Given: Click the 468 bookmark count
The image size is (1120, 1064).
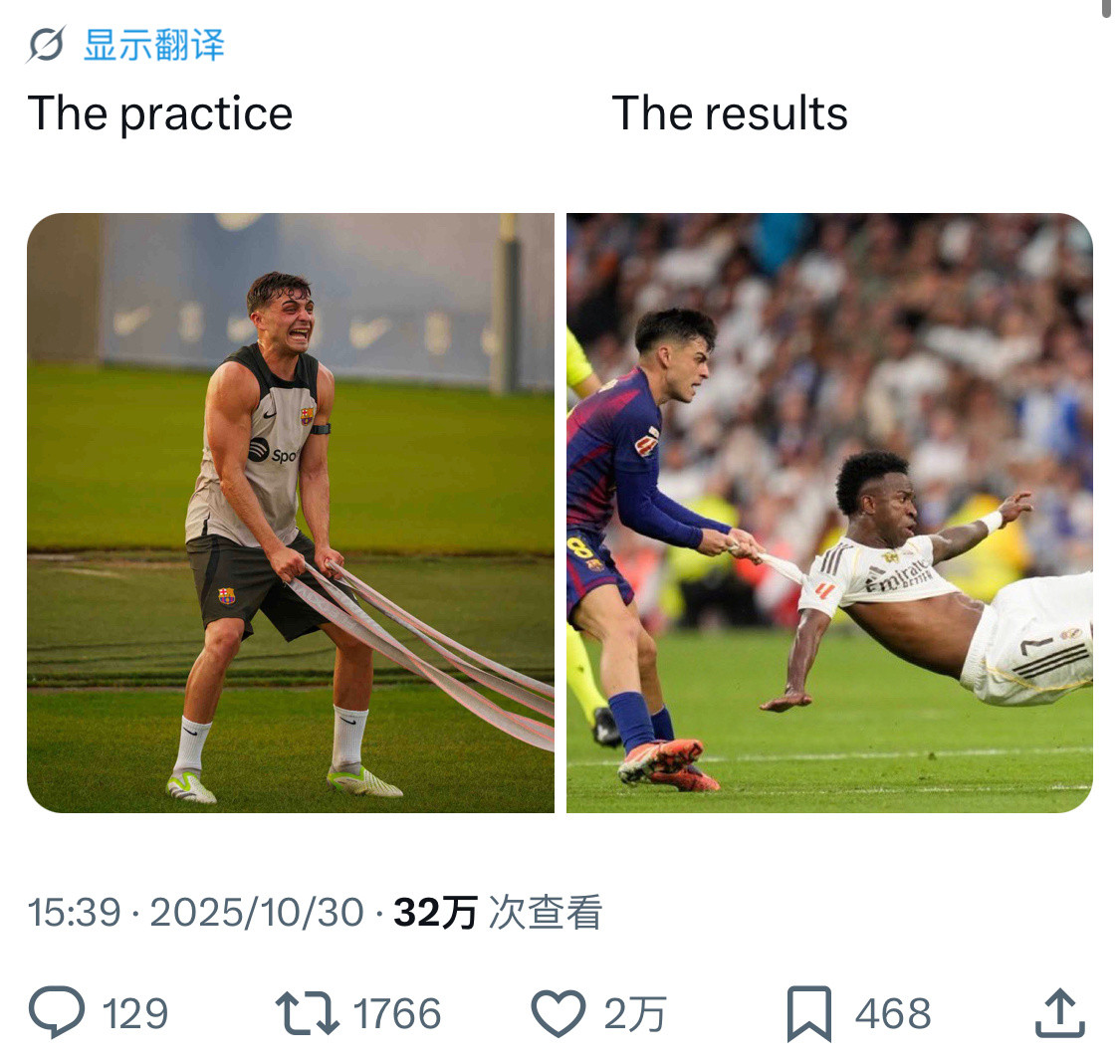Looking at the screenshot, I should tap(893, 1014).
